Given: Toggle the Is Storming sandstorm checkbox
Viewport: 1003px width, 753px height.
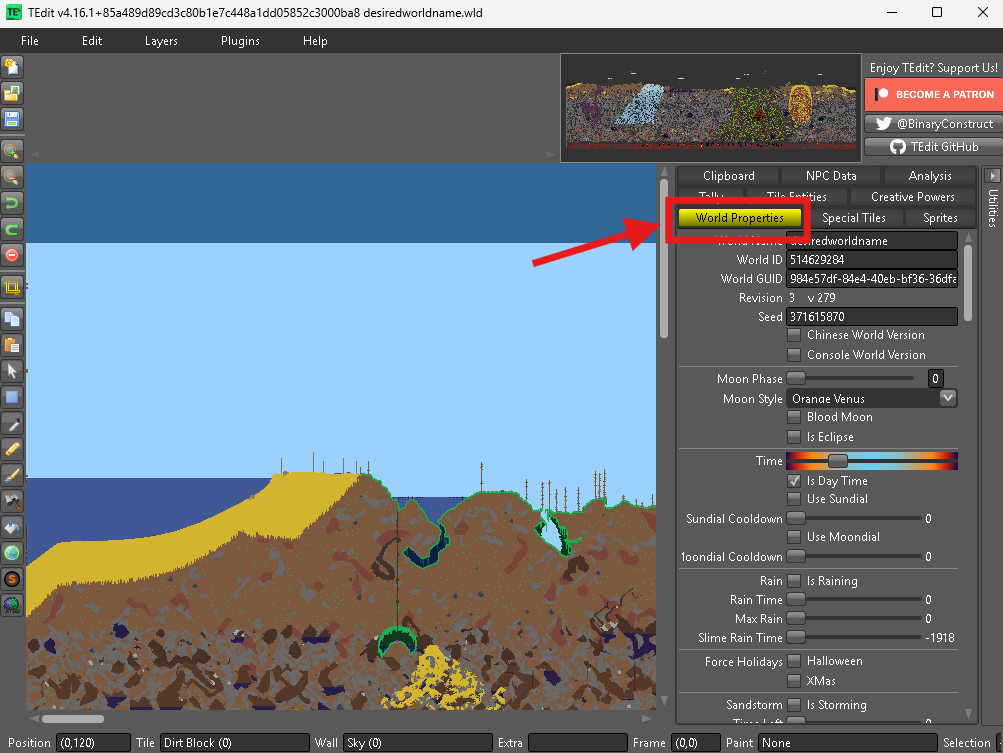Looking at the screenshot, I should pyautogui.click(x=794, y=705).
